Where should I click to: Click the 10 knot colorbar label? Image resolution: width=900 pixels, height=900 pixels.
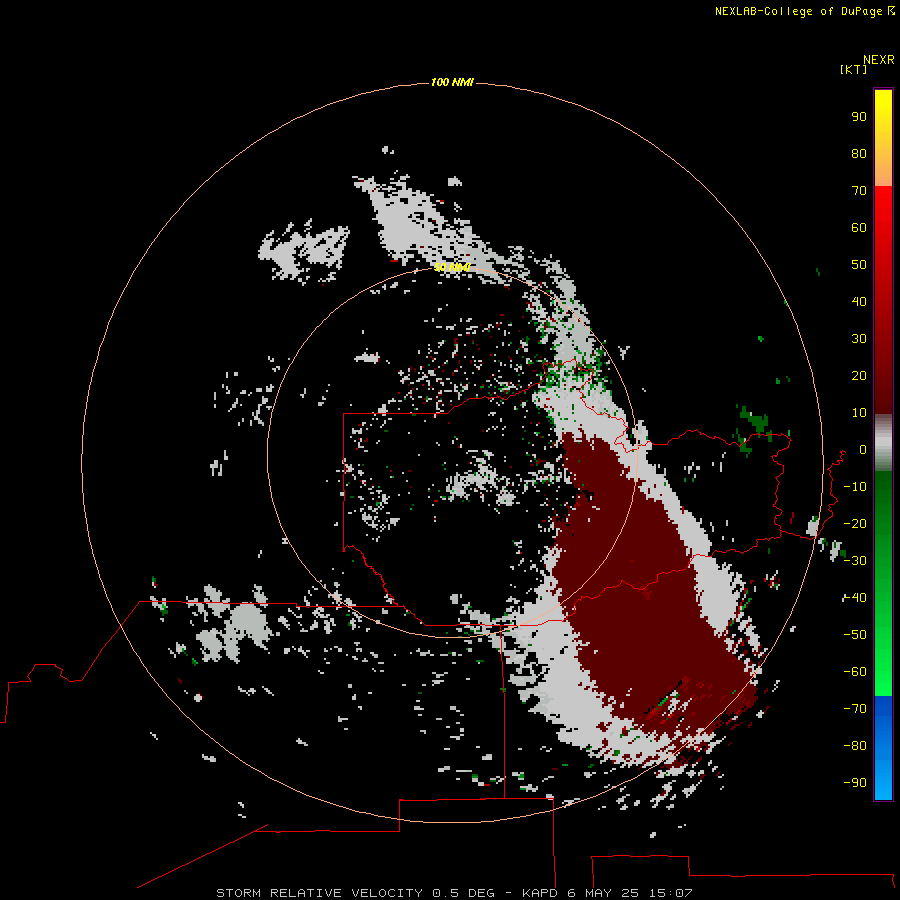(x=859, y=412)
